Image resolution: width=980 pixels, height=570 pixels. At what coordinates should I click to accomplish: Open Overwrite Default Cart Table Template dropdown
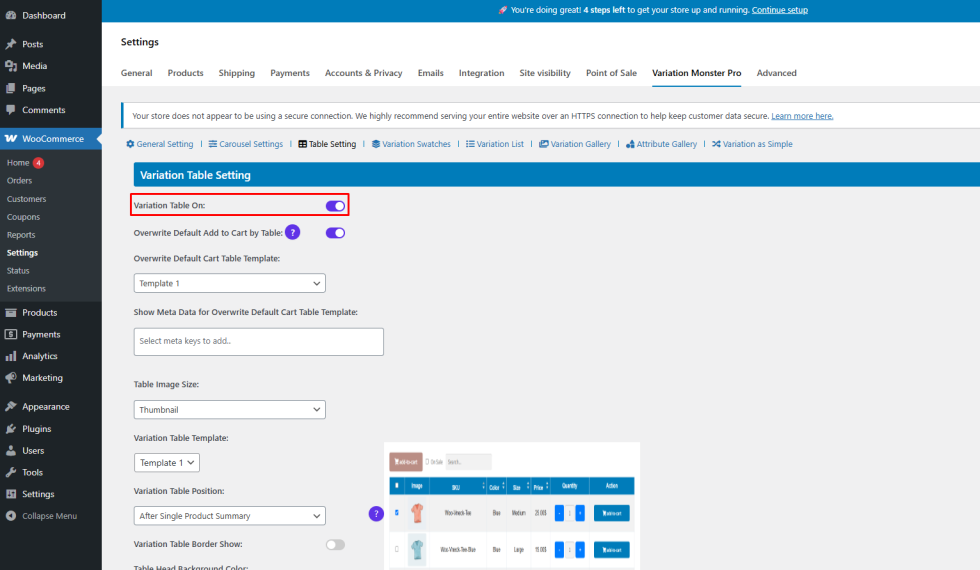pyautogui.click(x=229, y=283)
